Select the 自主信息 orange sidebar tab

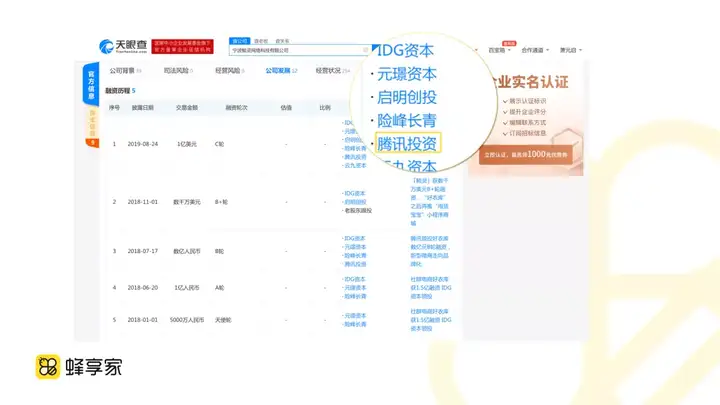(x=92, y=127)
